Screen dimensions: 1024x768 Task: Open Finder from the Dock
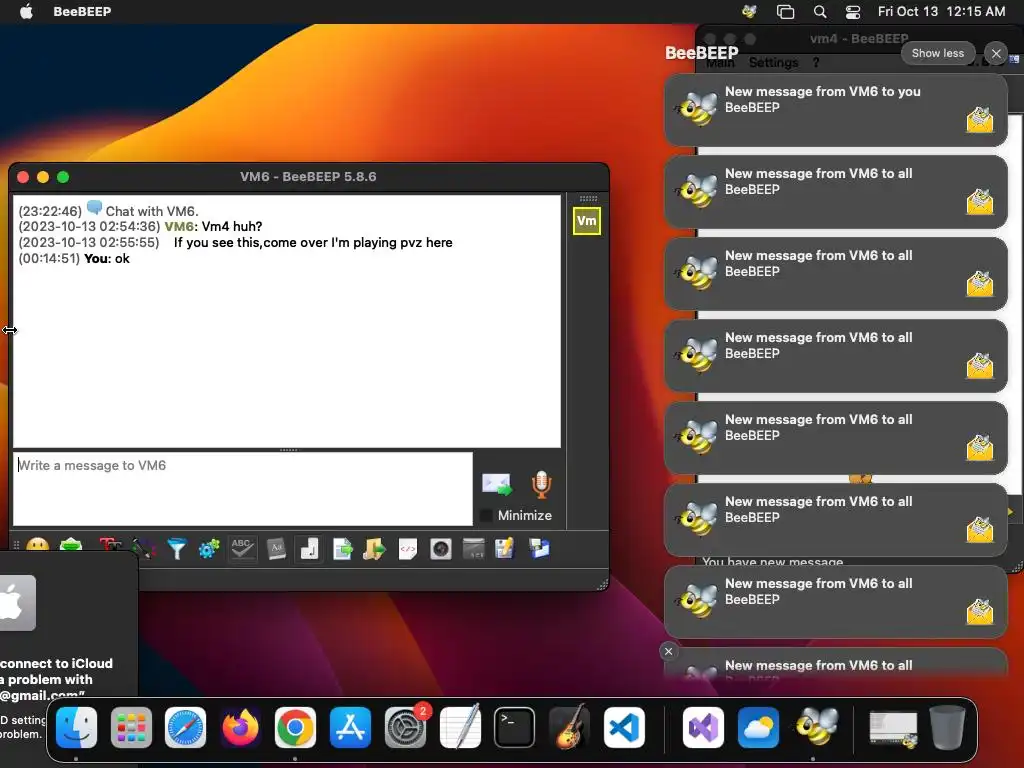76,727
